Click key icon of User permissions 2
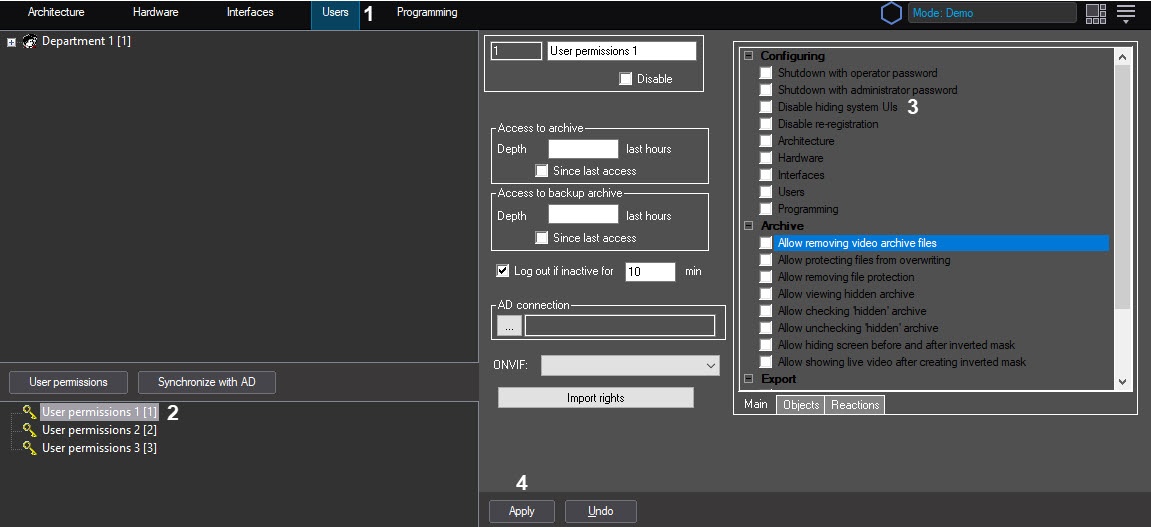This screenshot has width=1151, height=527. tap(30, 430)
